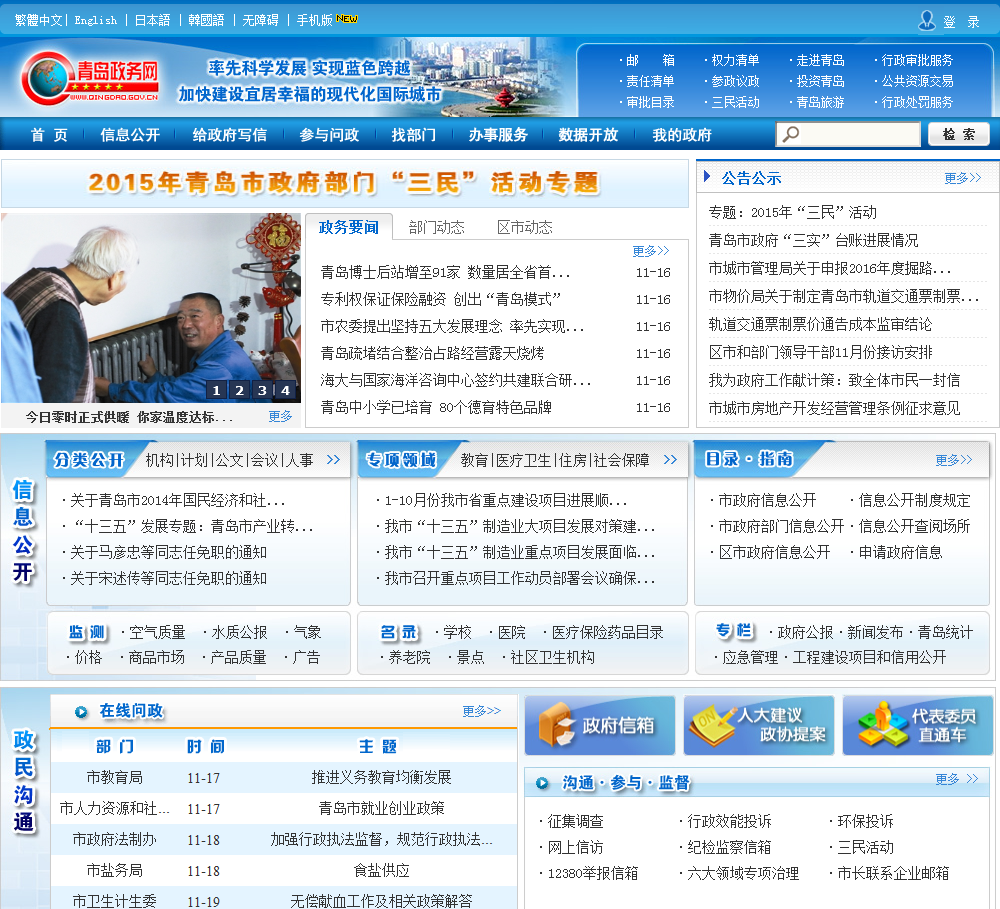The width and height of the screenshot is (1000, 909).
Task: Click the heating visit news photo
Action: [151, 307]
